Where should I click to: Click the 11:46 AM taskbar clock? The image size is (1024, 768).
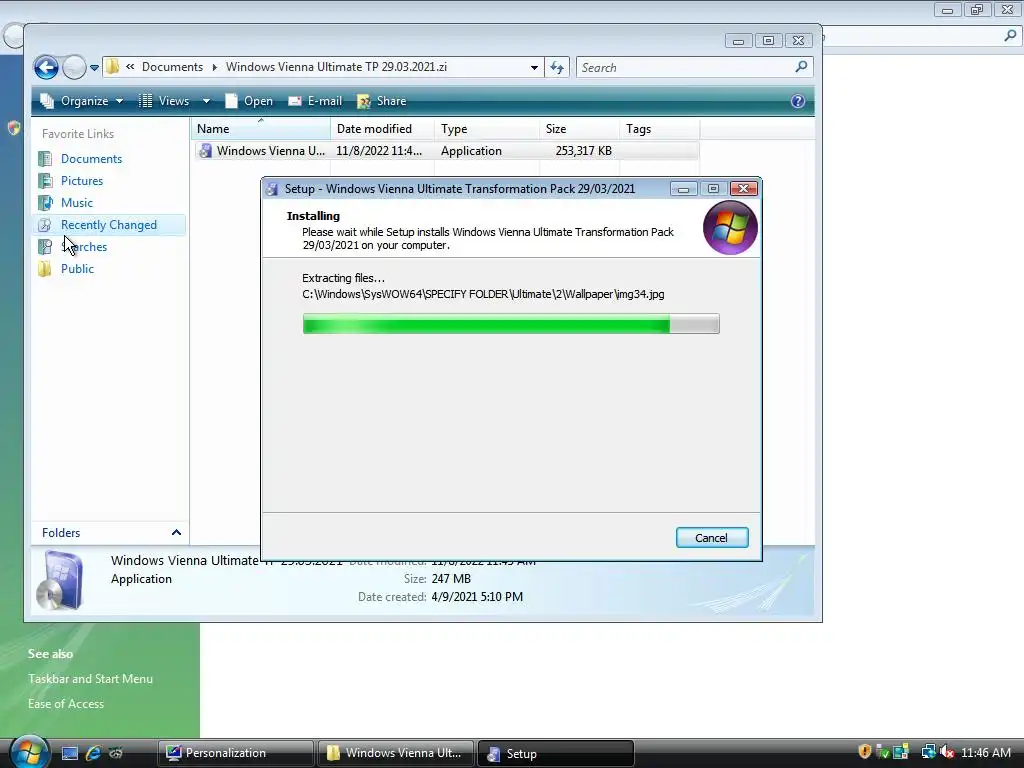(985, 753)
